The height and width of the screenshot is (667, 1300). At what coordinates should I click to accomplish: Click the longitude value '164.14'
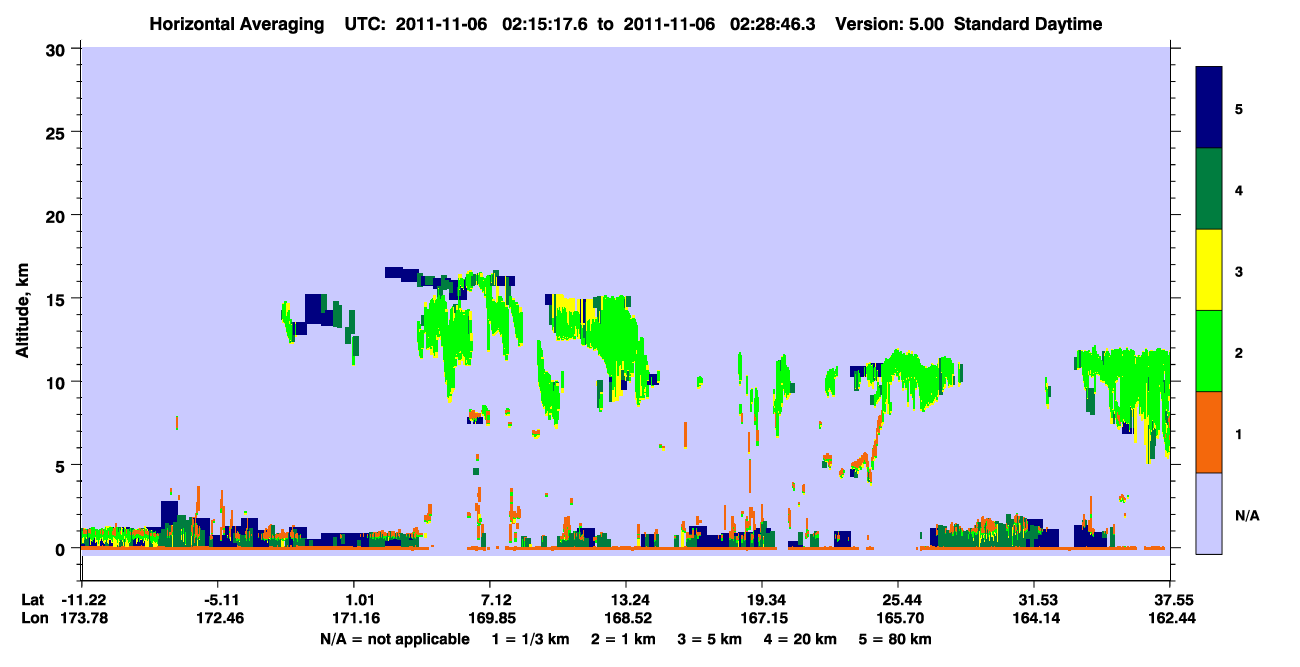point(1034,618)
